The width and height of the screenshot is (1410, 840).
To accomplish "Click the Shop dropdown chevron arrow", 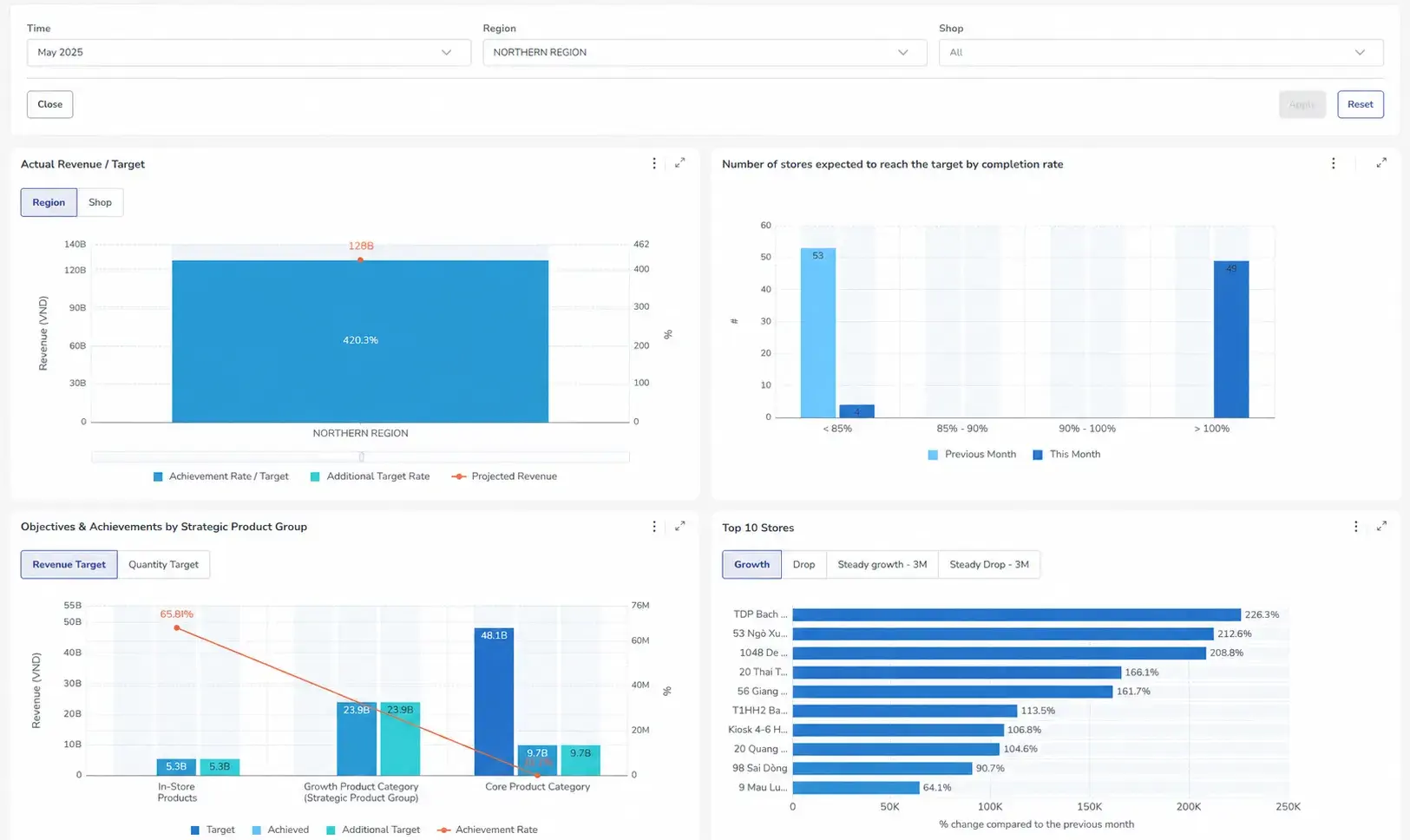I will point(1360,52).
